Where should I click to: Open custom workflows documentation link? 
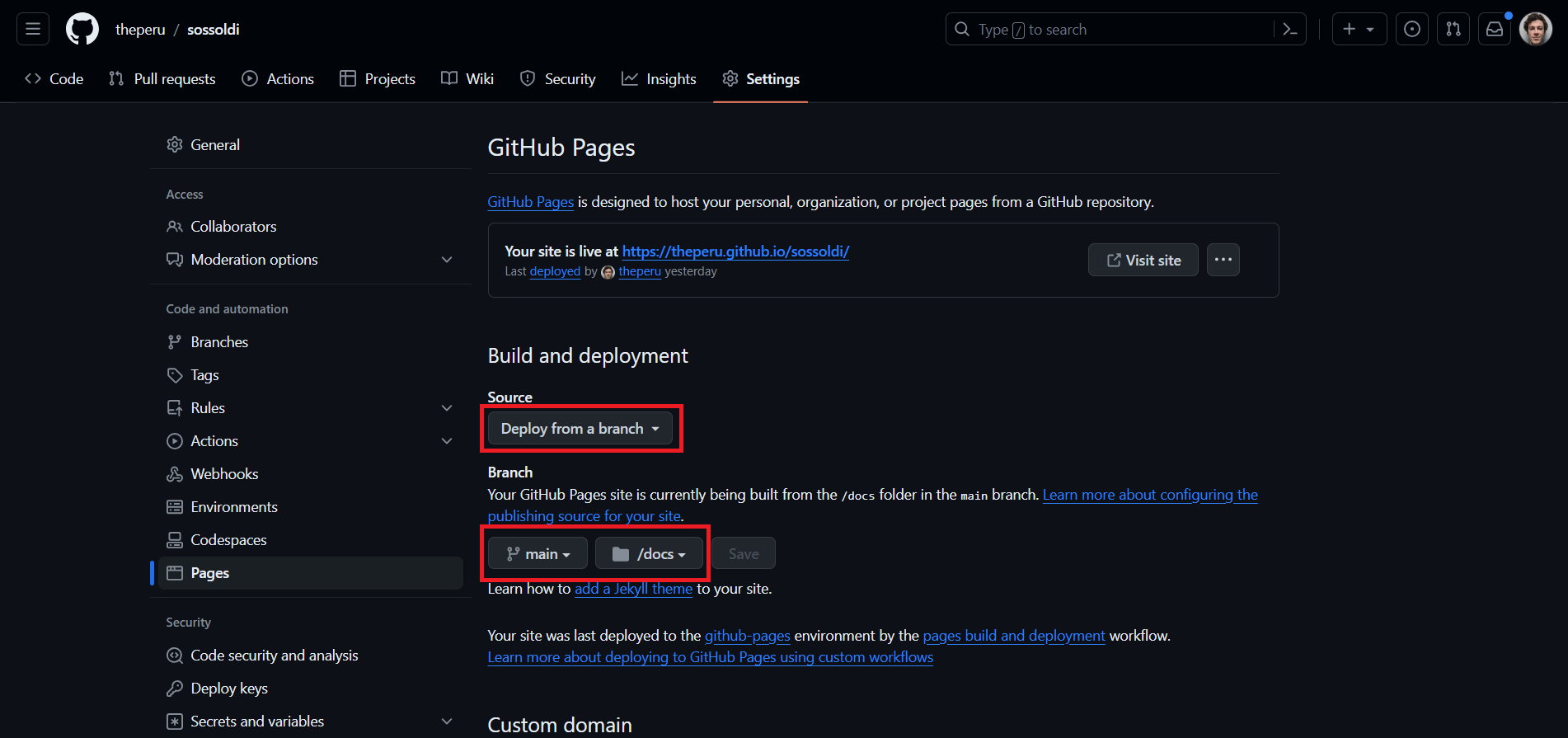tap(710, 657)
